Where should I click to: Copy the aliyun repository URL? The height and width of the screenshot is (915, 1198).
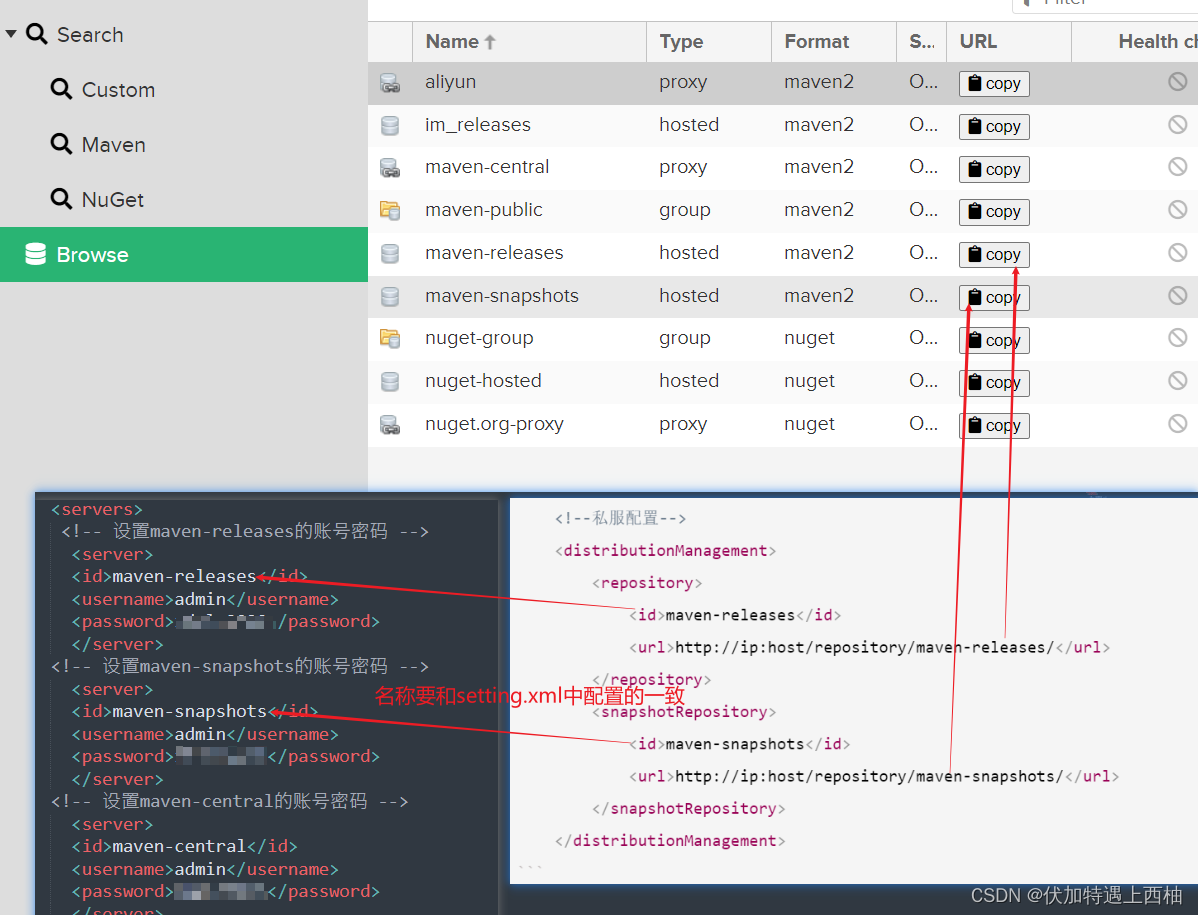coord(994,83)
